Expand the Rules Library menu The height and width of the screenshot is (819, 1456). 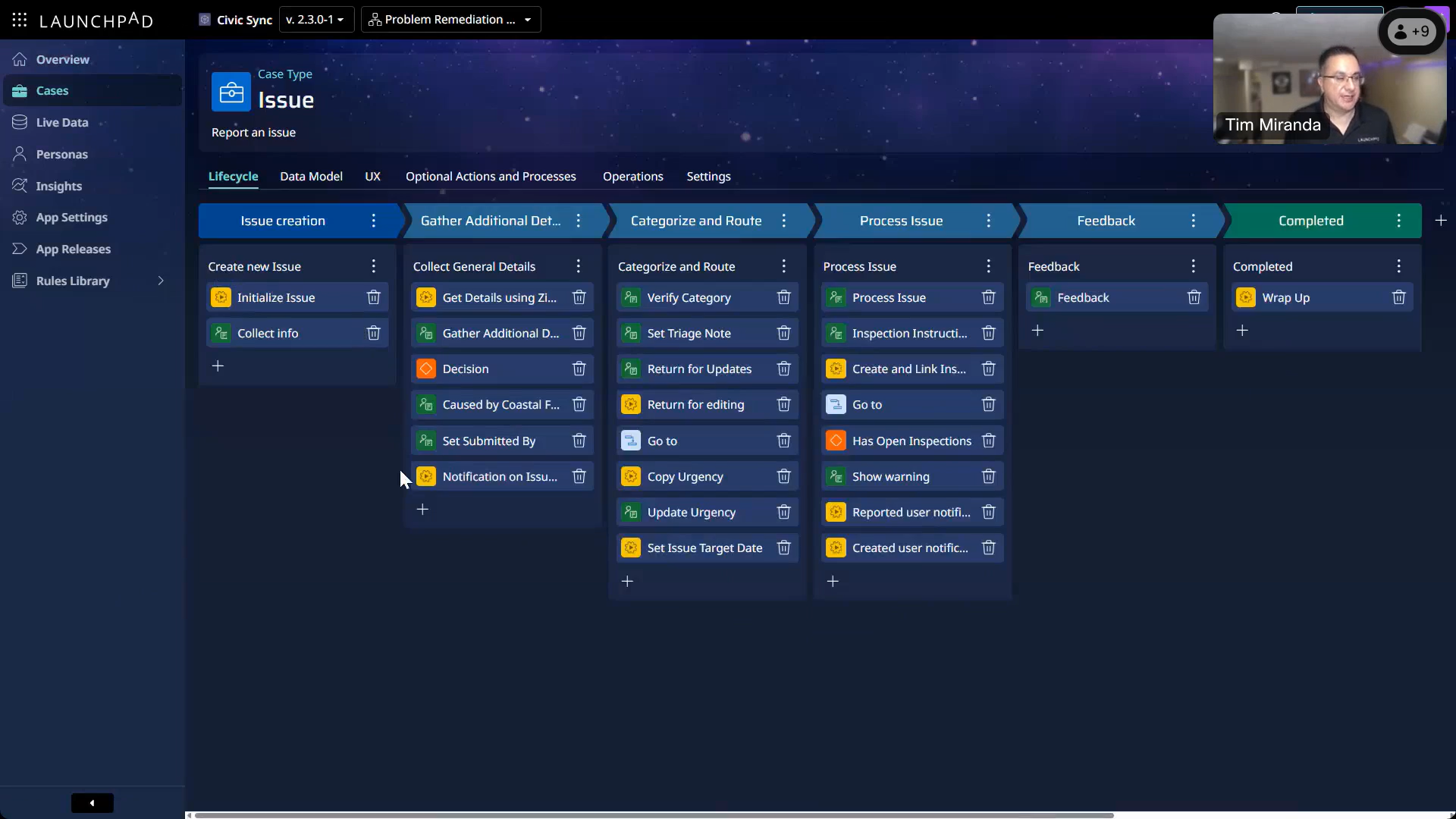click(x=160, y=281)
